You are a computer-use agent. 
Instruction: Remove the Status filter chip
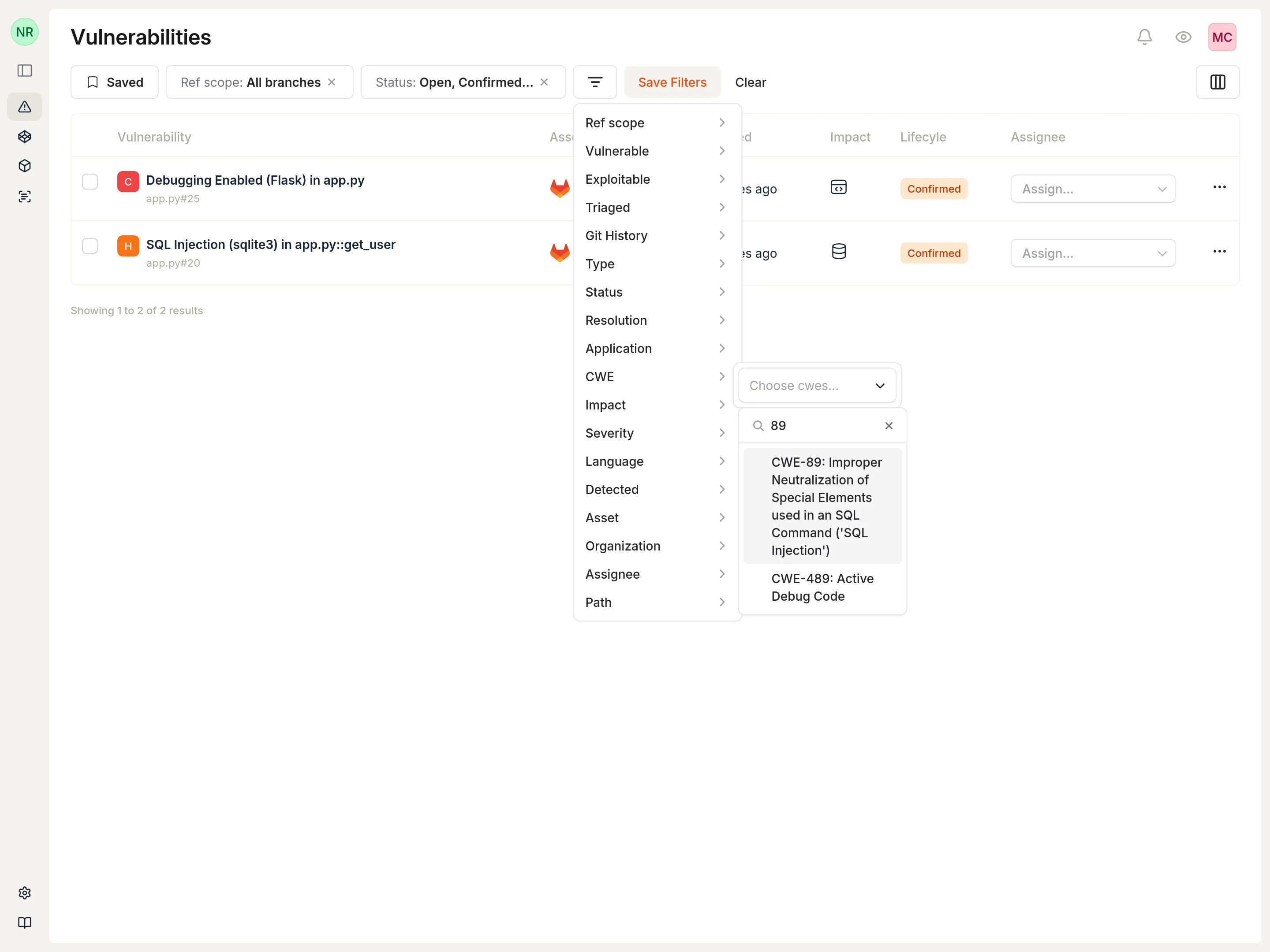click(x=544, y=82)
